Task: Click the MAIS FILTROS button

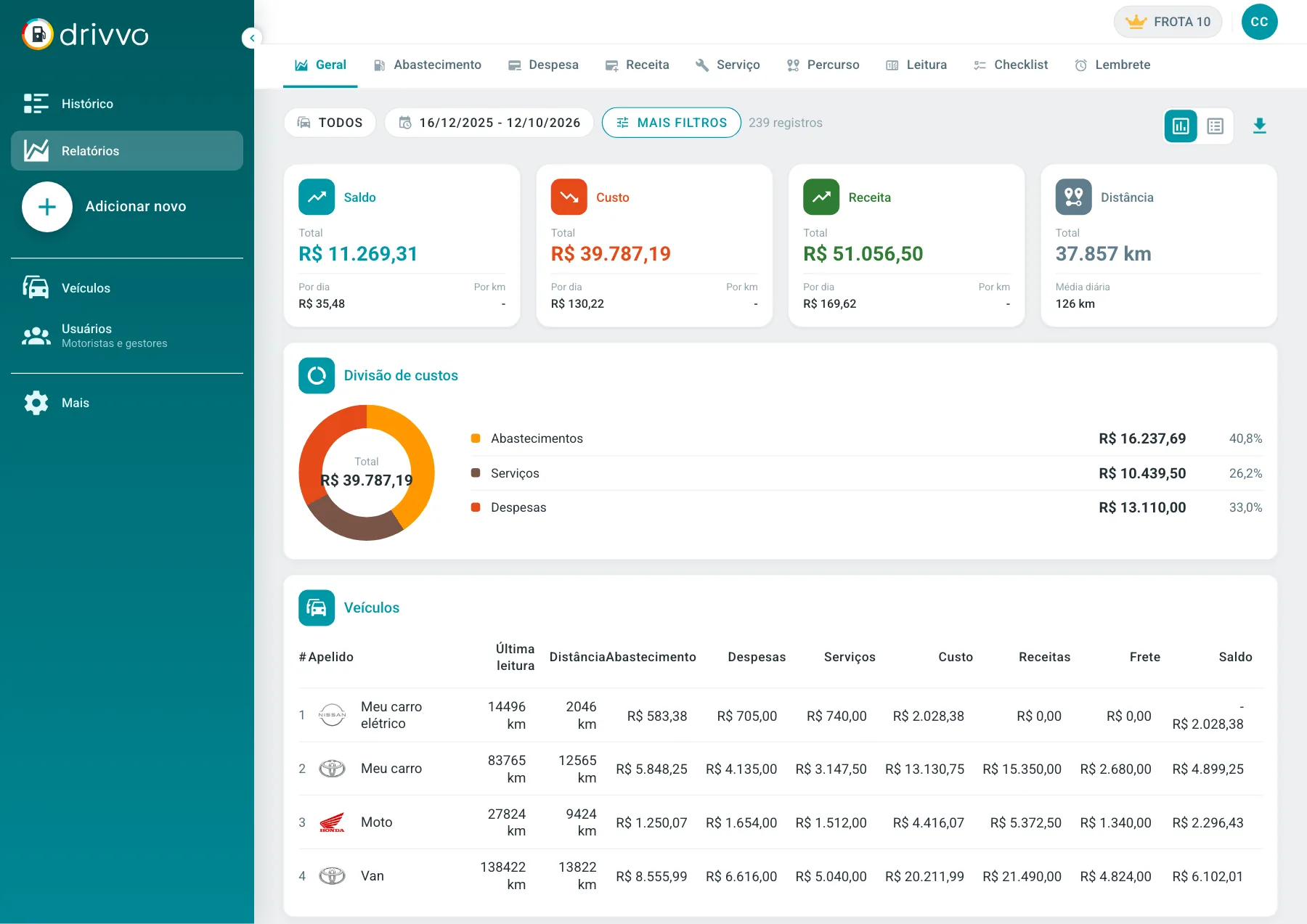Action: point(672,123)
